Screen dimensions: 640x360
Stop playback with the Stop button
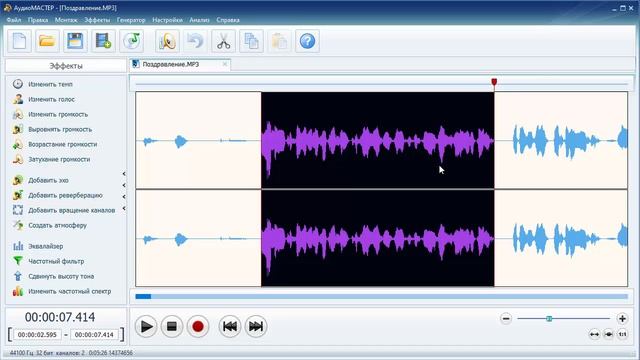pos(171,327)
